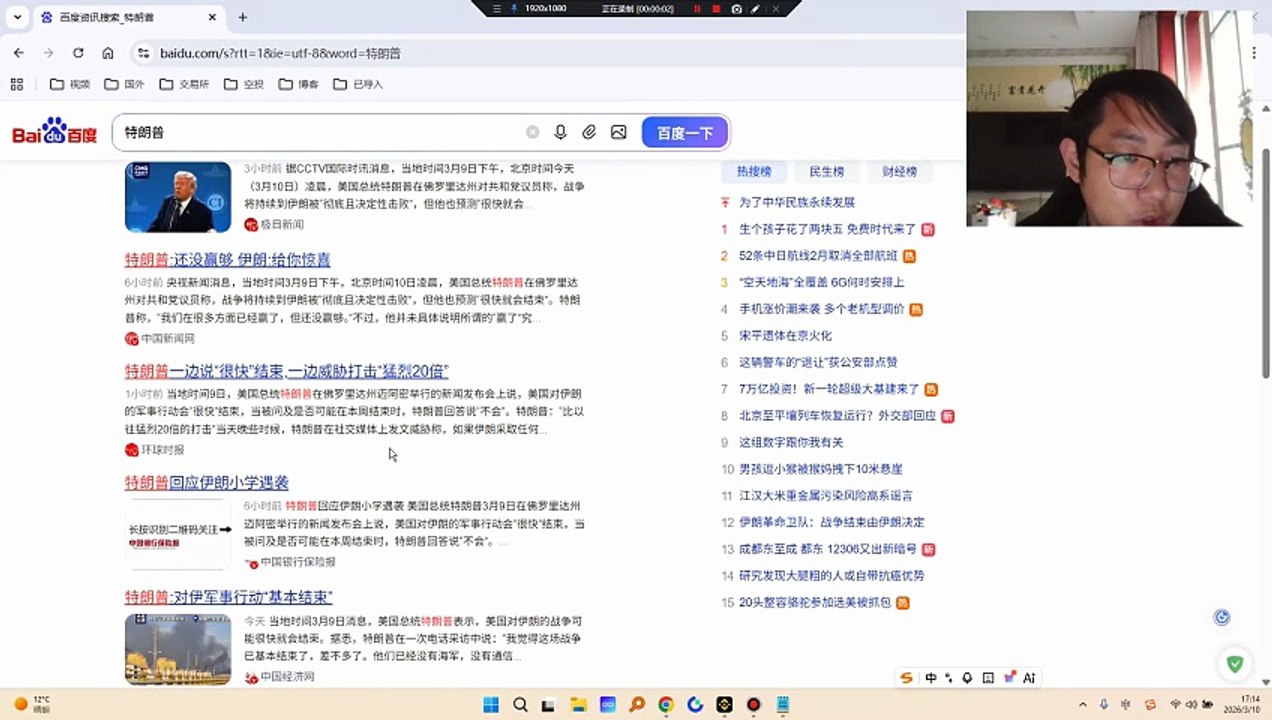
Task: Toggle input method punctuation mode icon
Action: coord(949,678)
